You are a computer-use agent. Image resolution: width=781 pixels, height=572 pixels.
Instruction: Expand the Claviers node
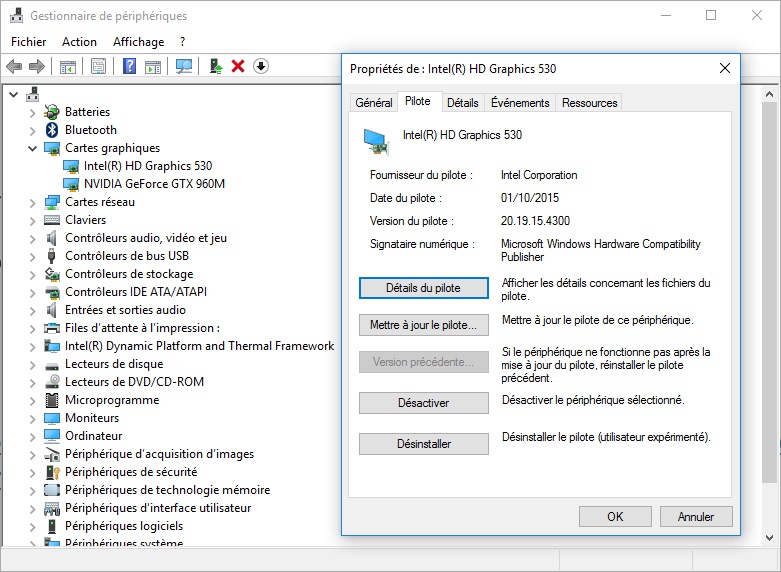click(x=32, y=220)
